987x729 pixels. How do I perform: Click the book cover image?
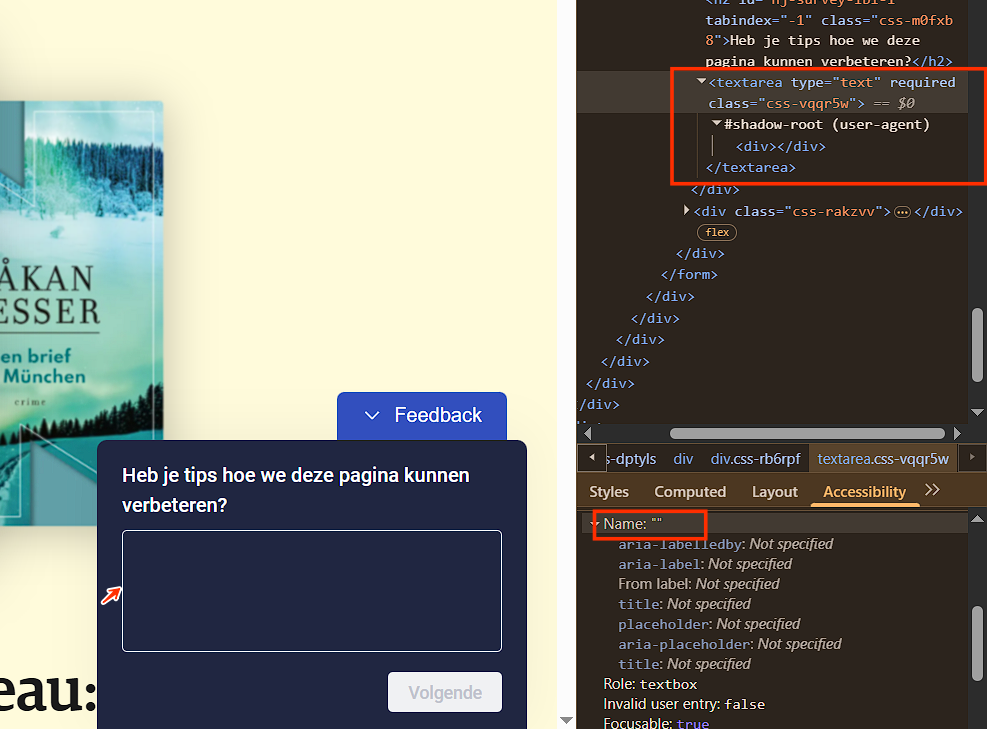80,310
